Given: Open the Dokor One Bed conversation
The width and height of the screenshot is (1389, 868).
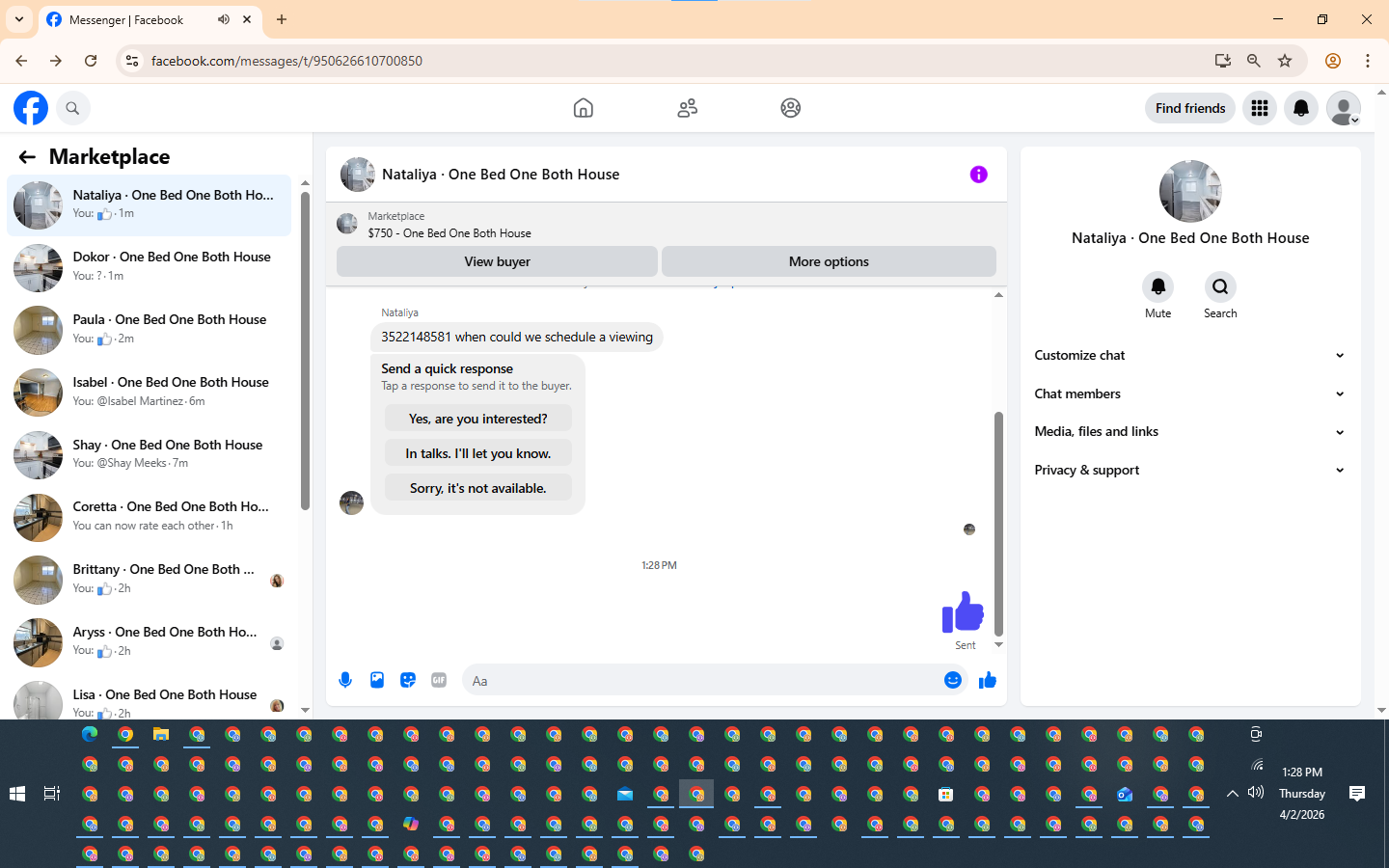Looking at the screenshot, I should pyautogui.click(x=149, y=267).
